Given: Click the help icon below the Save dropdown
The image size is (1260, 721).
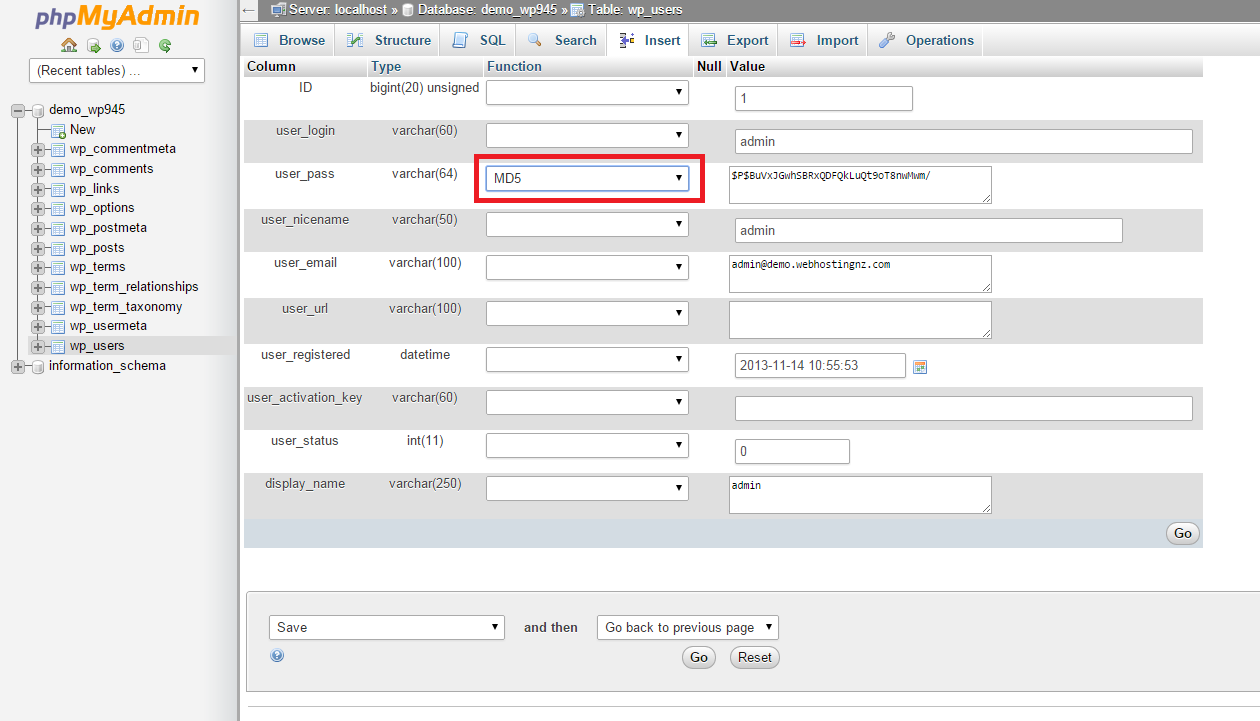Looking at the screenshot, I should pyautogui.click(x=277, y=655).
